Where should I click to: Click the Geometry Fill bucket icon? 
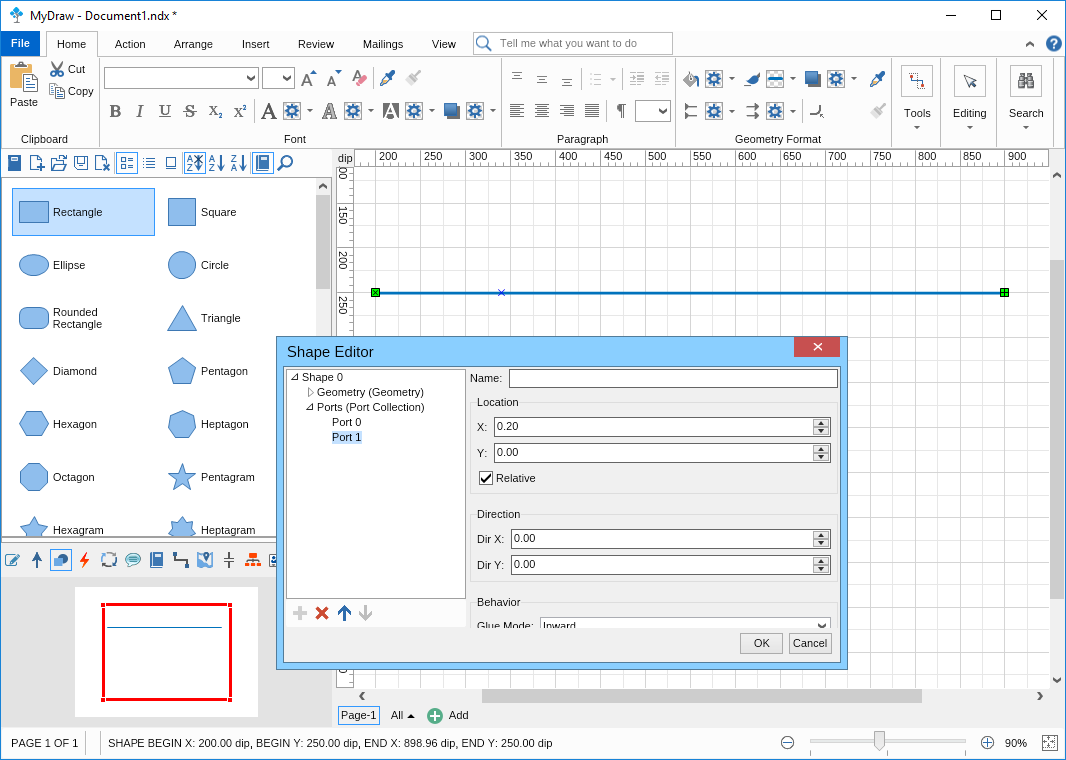click(691, 79)
